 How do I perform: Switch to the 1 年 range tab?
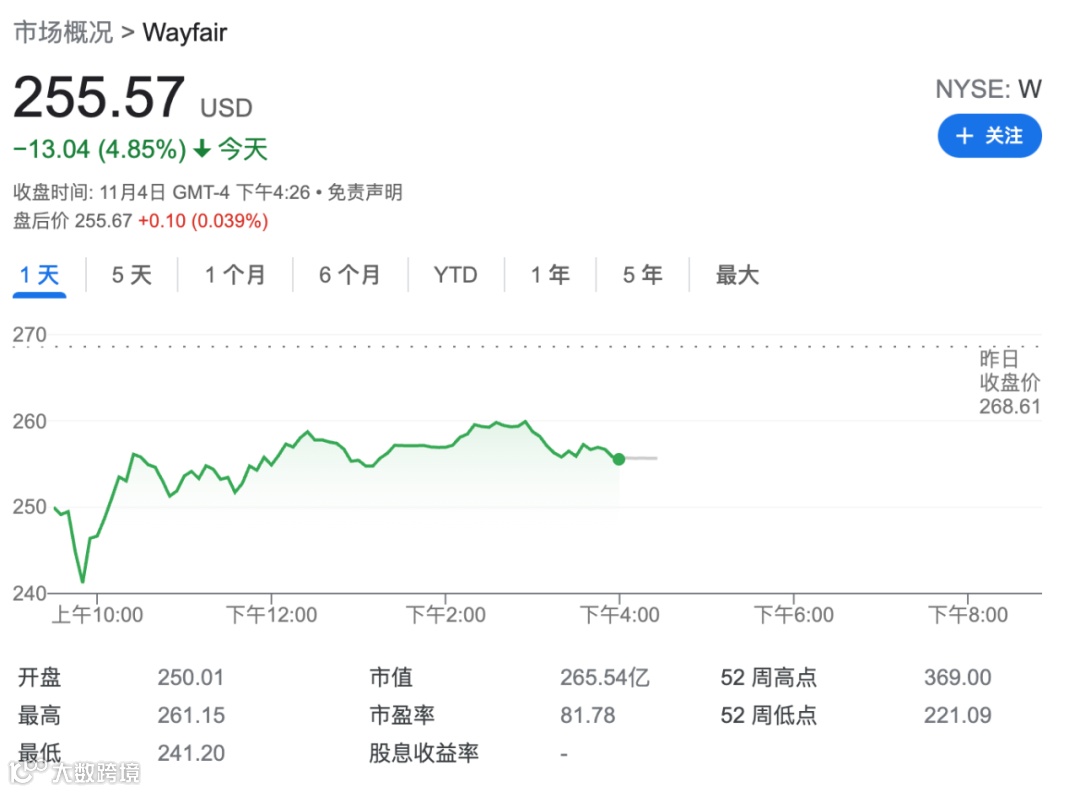[550, 275]
